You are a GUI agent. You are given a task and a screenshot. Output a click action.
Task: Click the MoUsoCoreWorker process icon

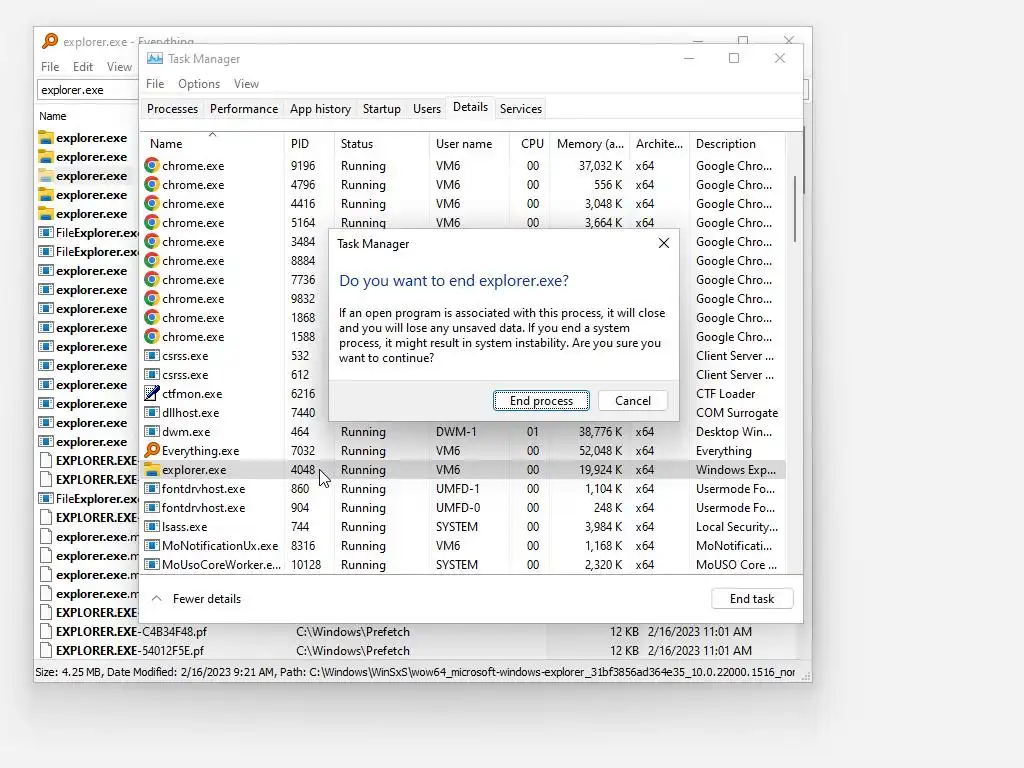point(152,564)
